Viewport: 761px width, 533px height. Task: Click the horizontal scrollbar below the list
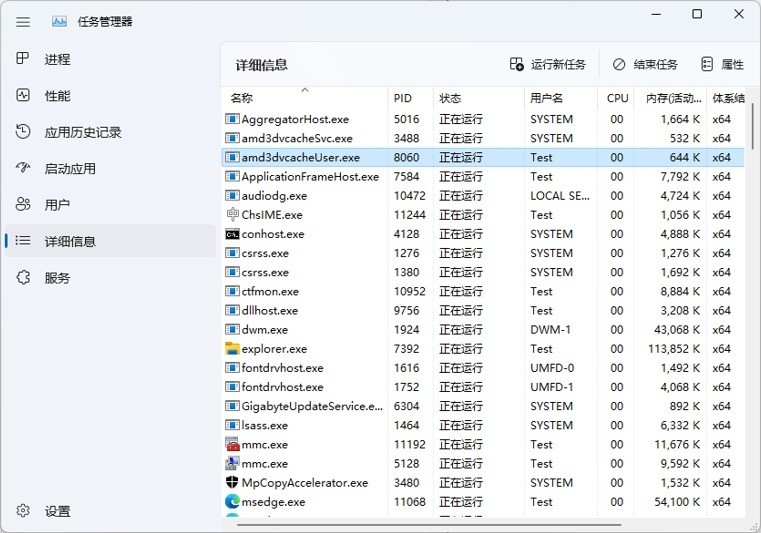tap(429, 525)
